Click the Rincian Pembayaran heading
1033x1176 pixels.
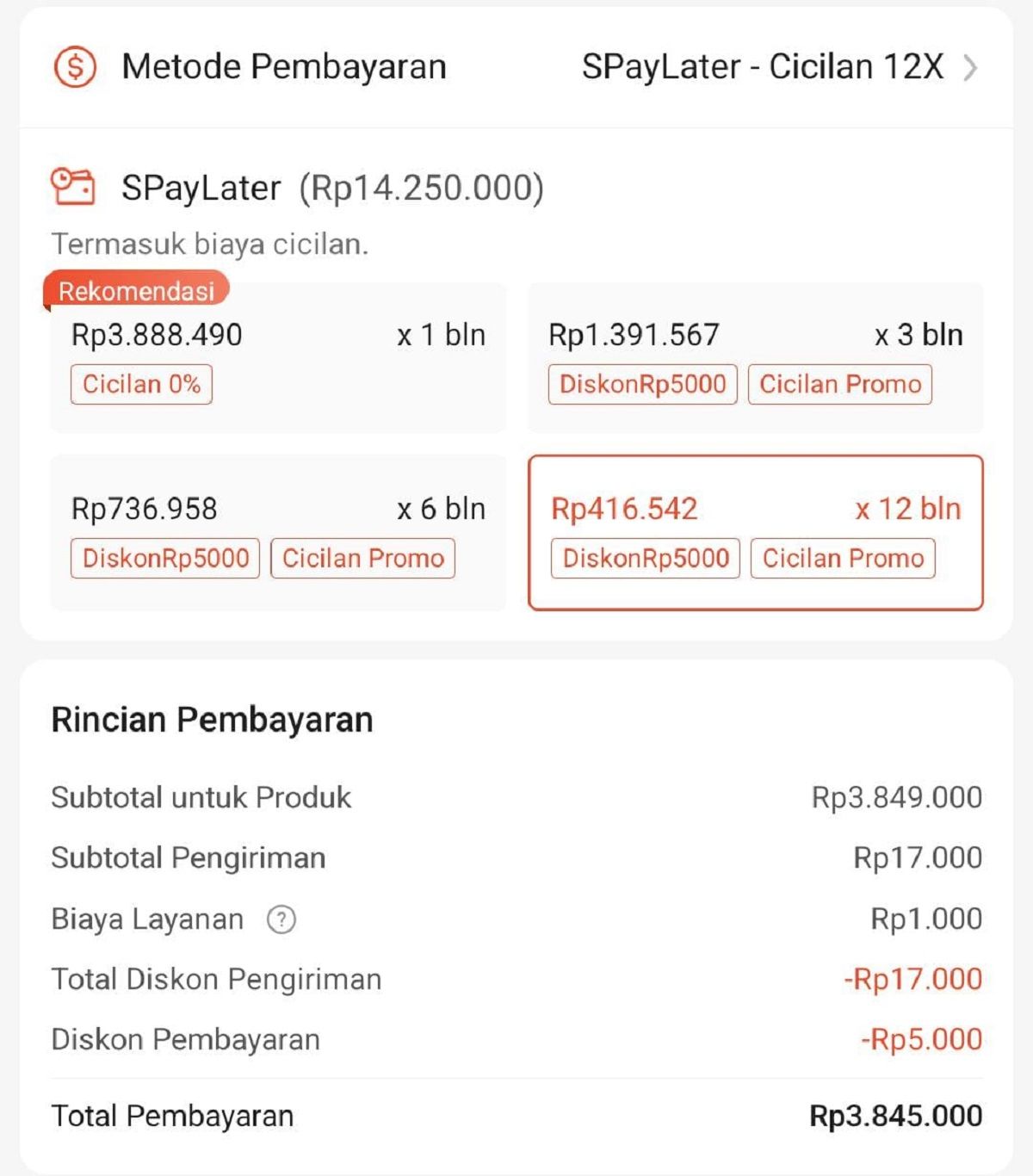pos(212,720)
